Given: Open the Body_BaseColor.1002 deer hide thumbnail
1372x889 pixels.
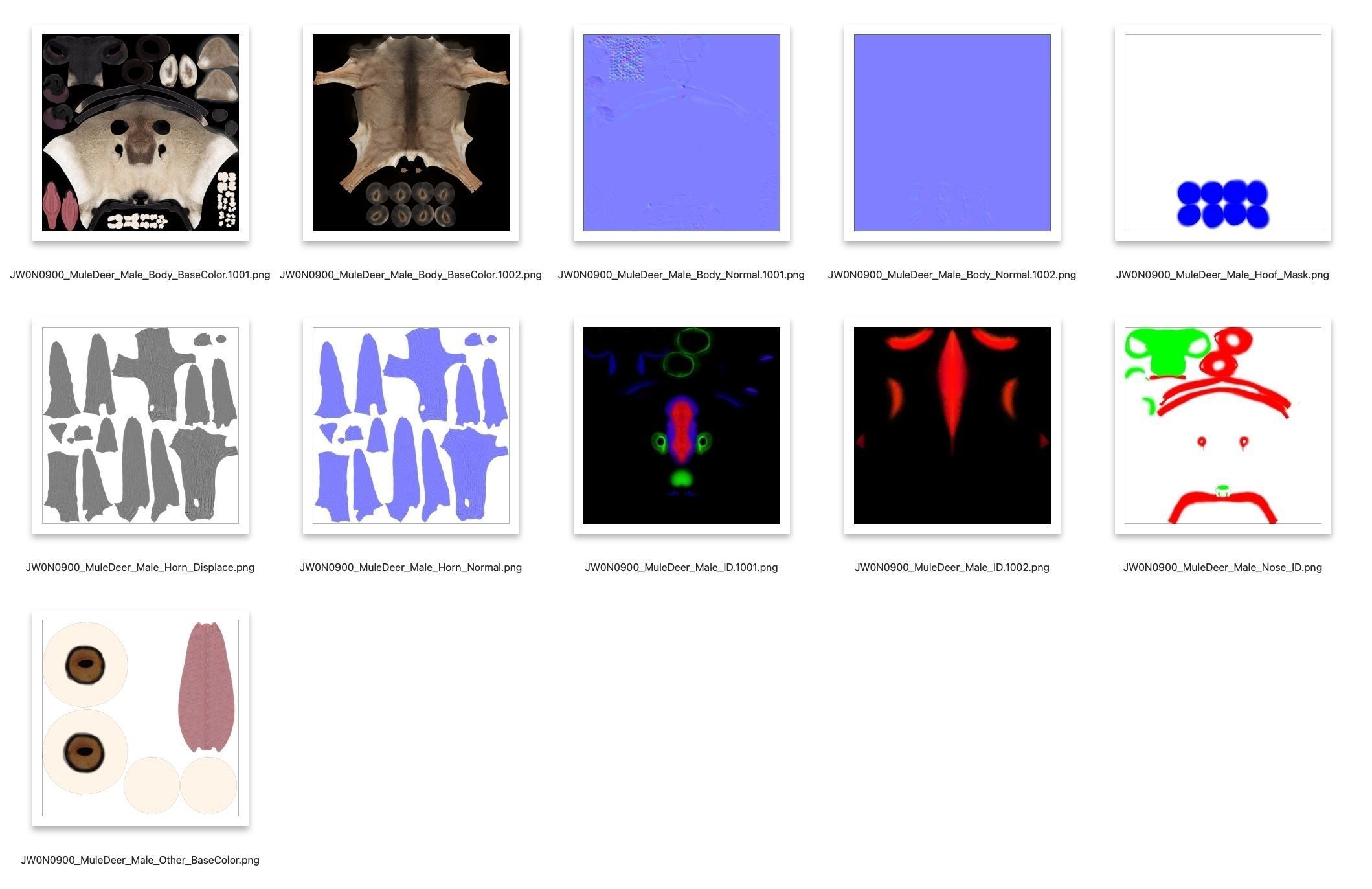Looking at the screenshot, I should [x=410, y=133].
